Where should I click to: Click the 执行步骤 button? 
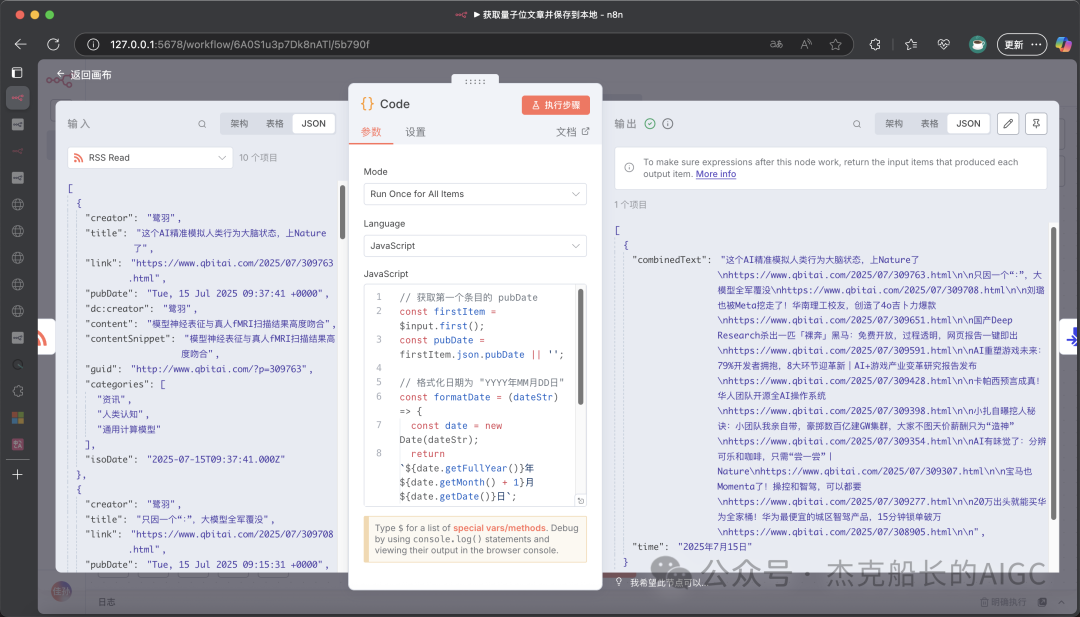coord(556,105)
